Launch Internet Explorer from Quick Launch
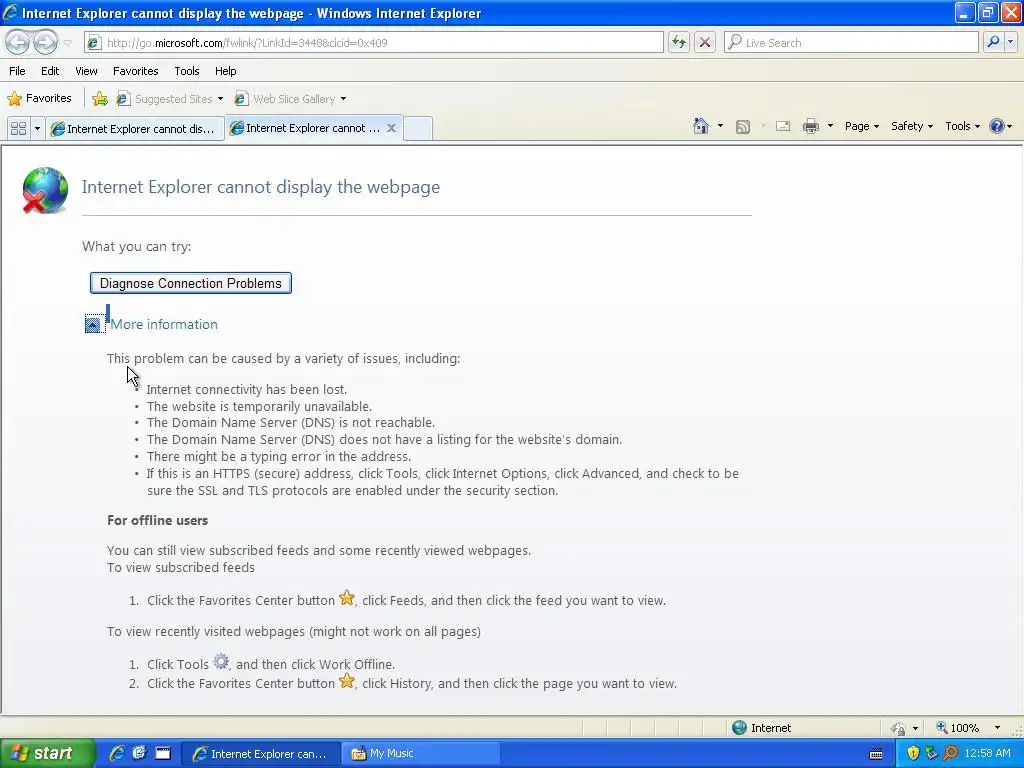The image size is (1024, 768). [117, 753]
